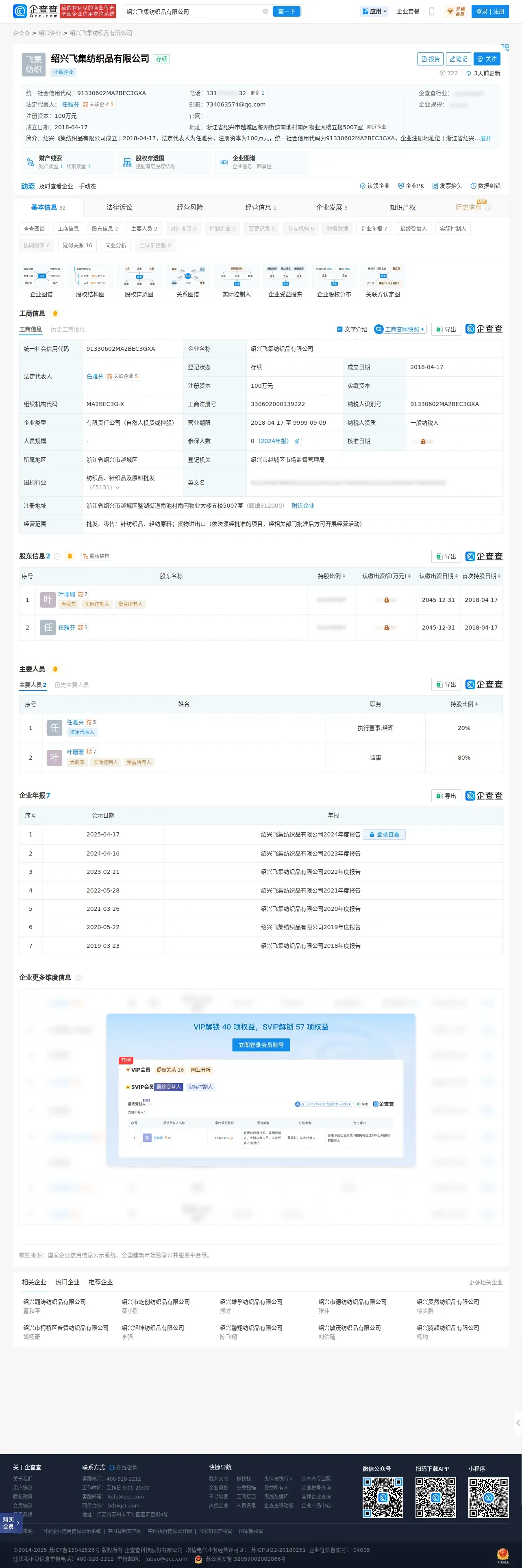The height and width of the screenshot is (1568, 522).
Task: Switch to the 经营风险 tab
Action: point(190,208)
